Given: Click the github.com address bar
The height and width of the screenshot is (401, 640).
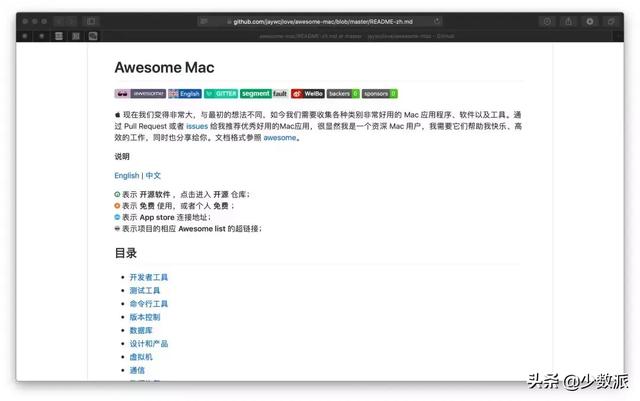Looking at the screenshot, I should (320, 21).
